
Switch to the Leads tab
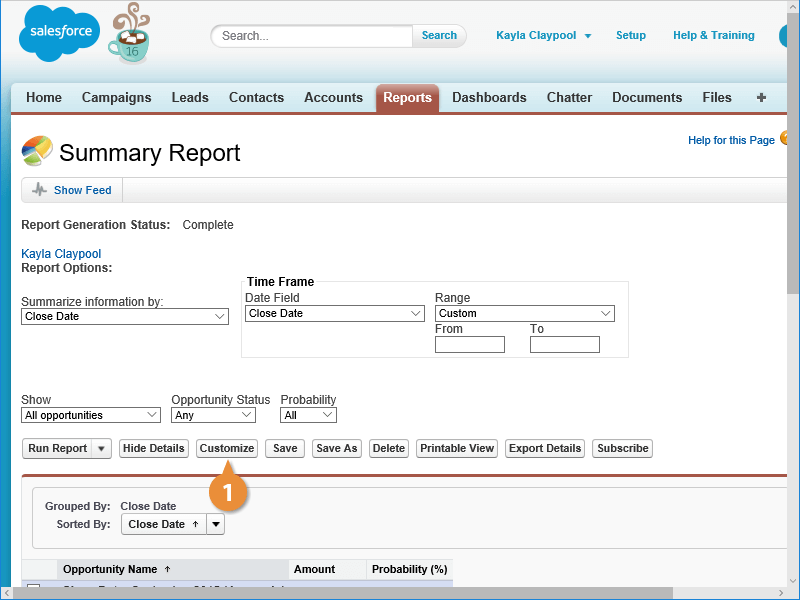click(190, 97)
